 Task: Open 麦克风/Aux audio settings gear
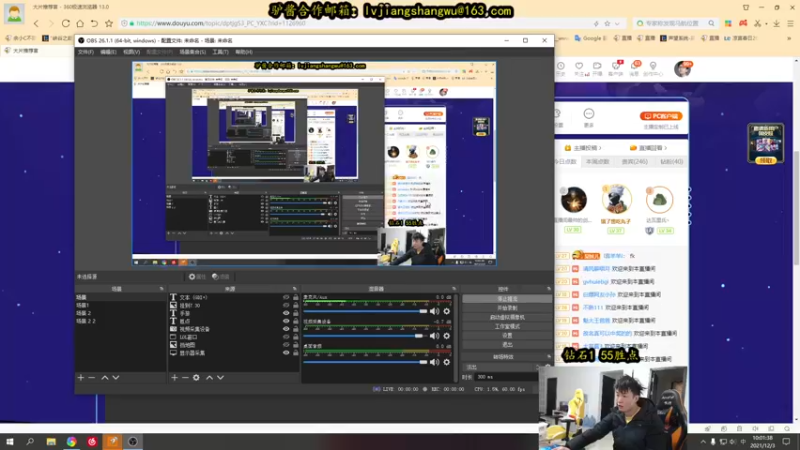tap(447, 311)
